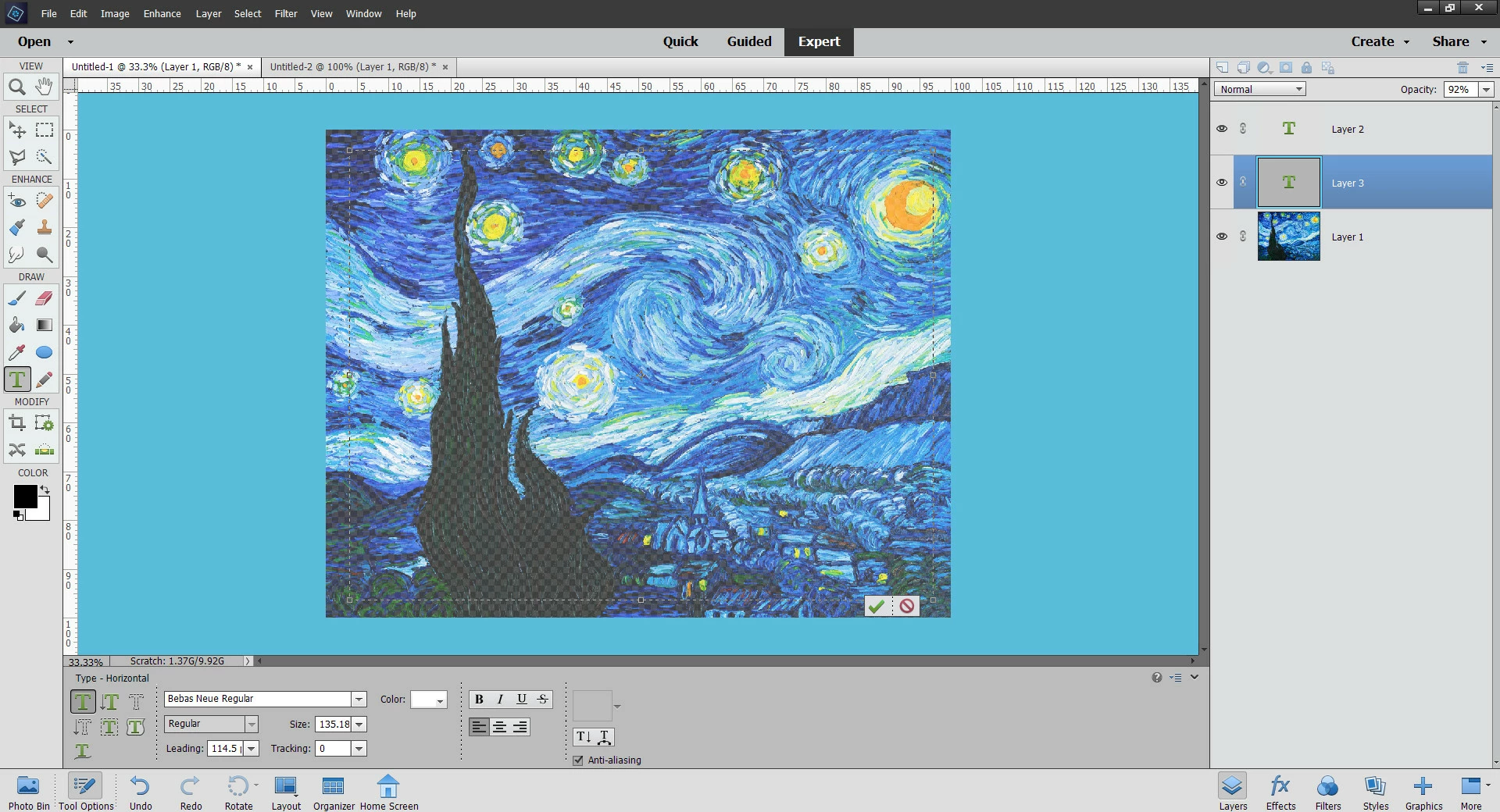
Task: Open the Regular font style dropdown
Action: 252,725
